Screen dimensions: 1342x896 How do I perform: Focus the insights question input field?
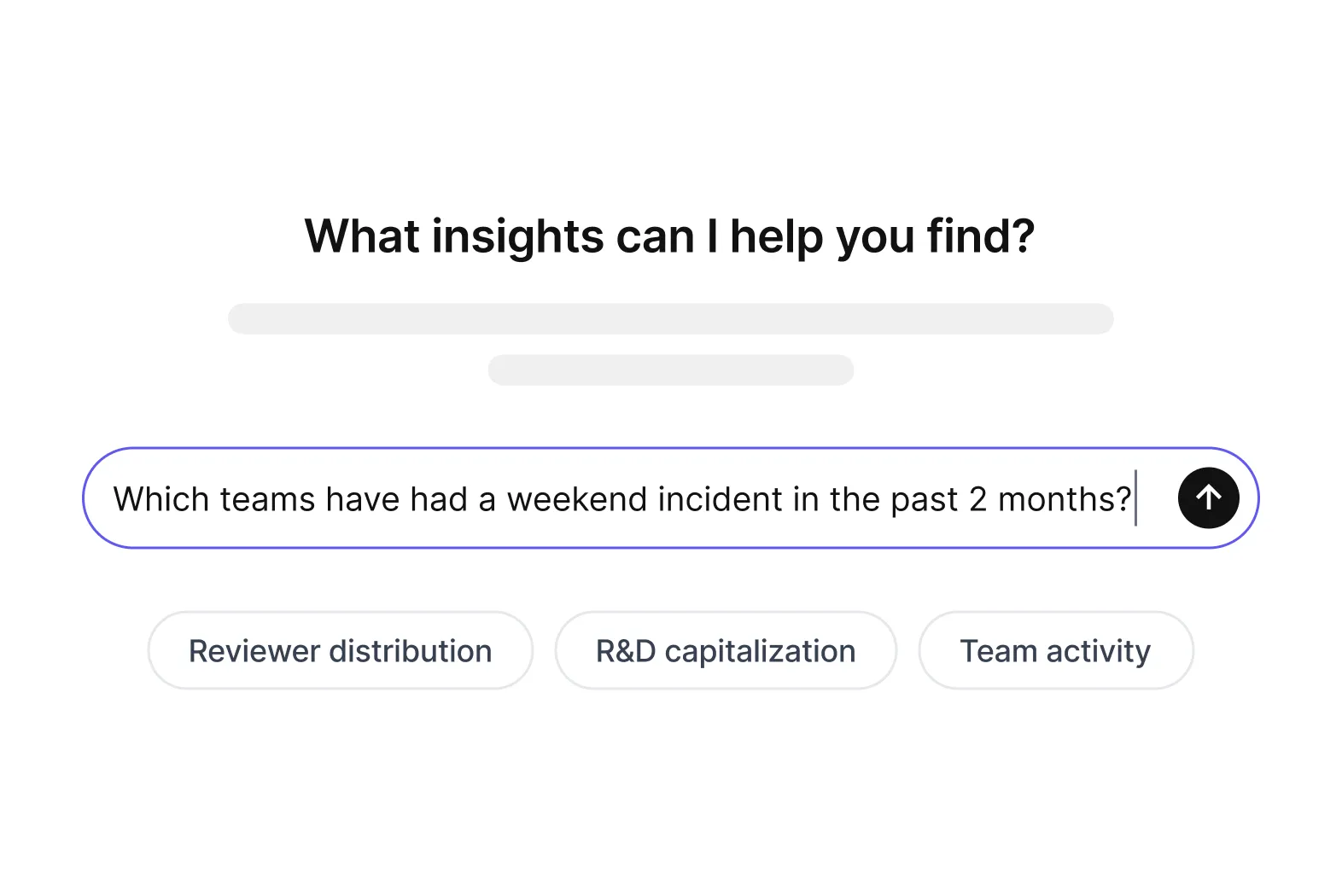coord(670,497)
